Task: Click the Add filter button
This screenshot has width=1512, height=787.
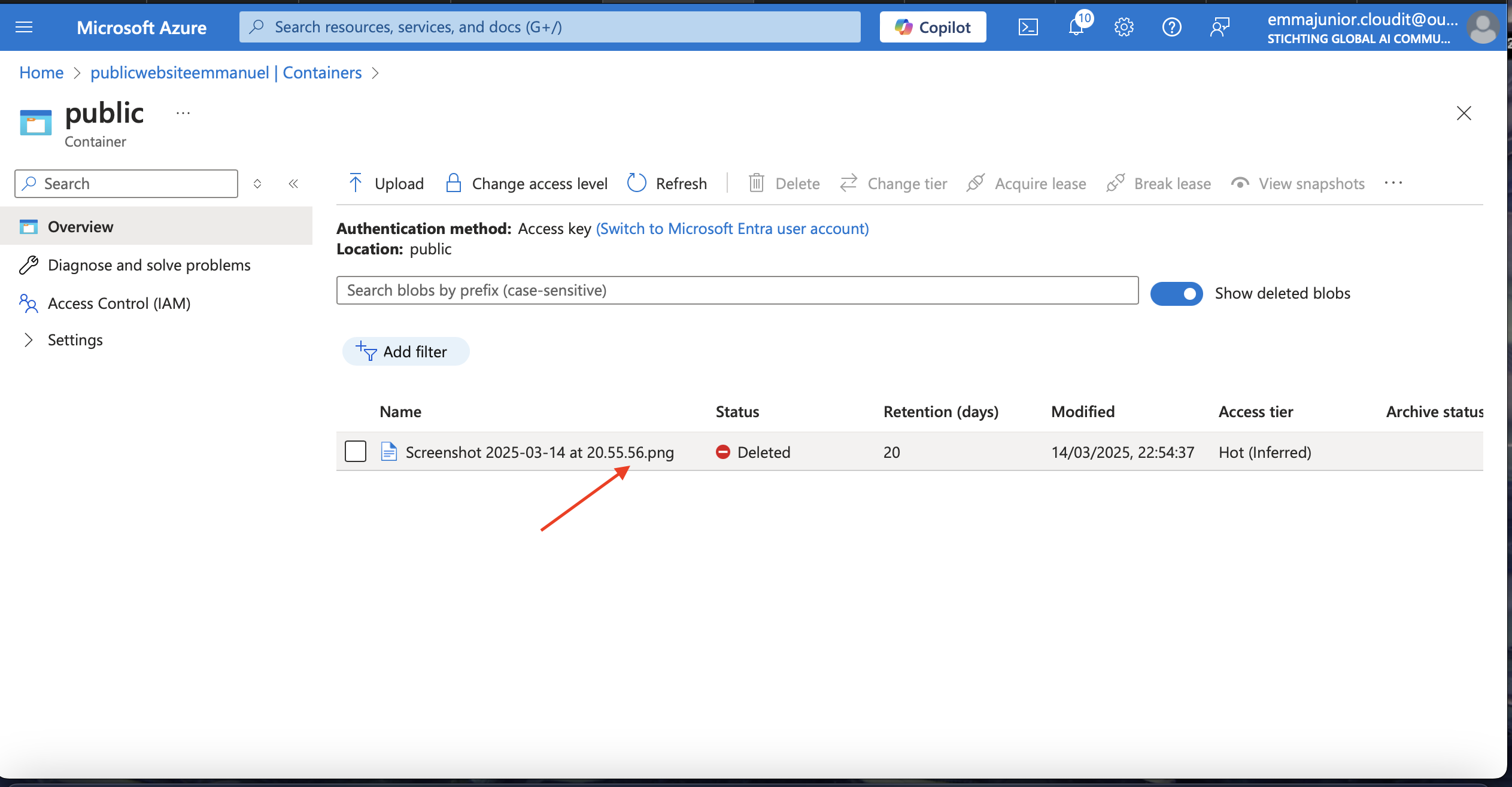Action: tap(406, 351)
